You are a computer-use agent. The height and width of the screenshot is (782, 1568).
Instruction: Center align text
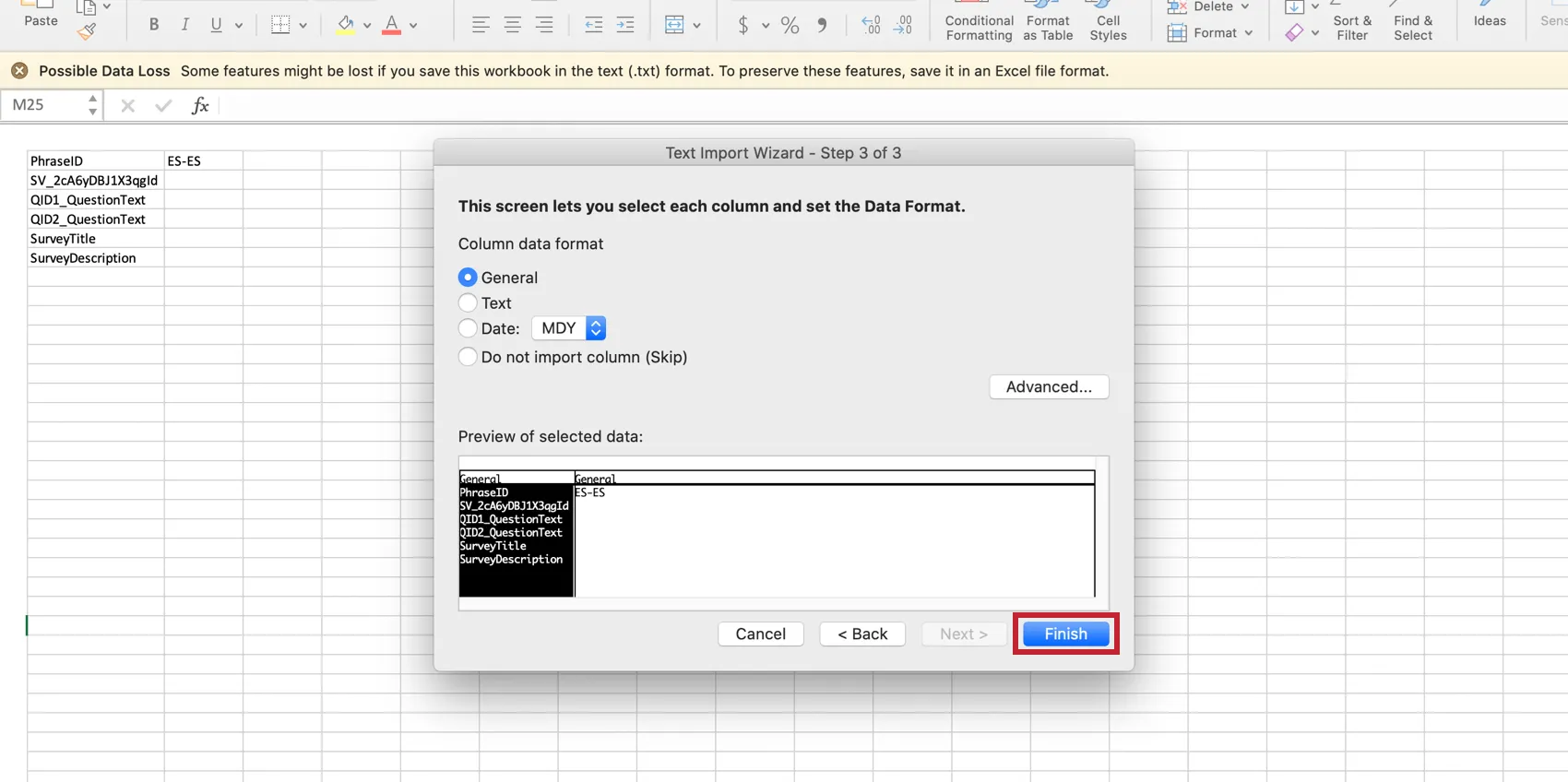(513, 26)
